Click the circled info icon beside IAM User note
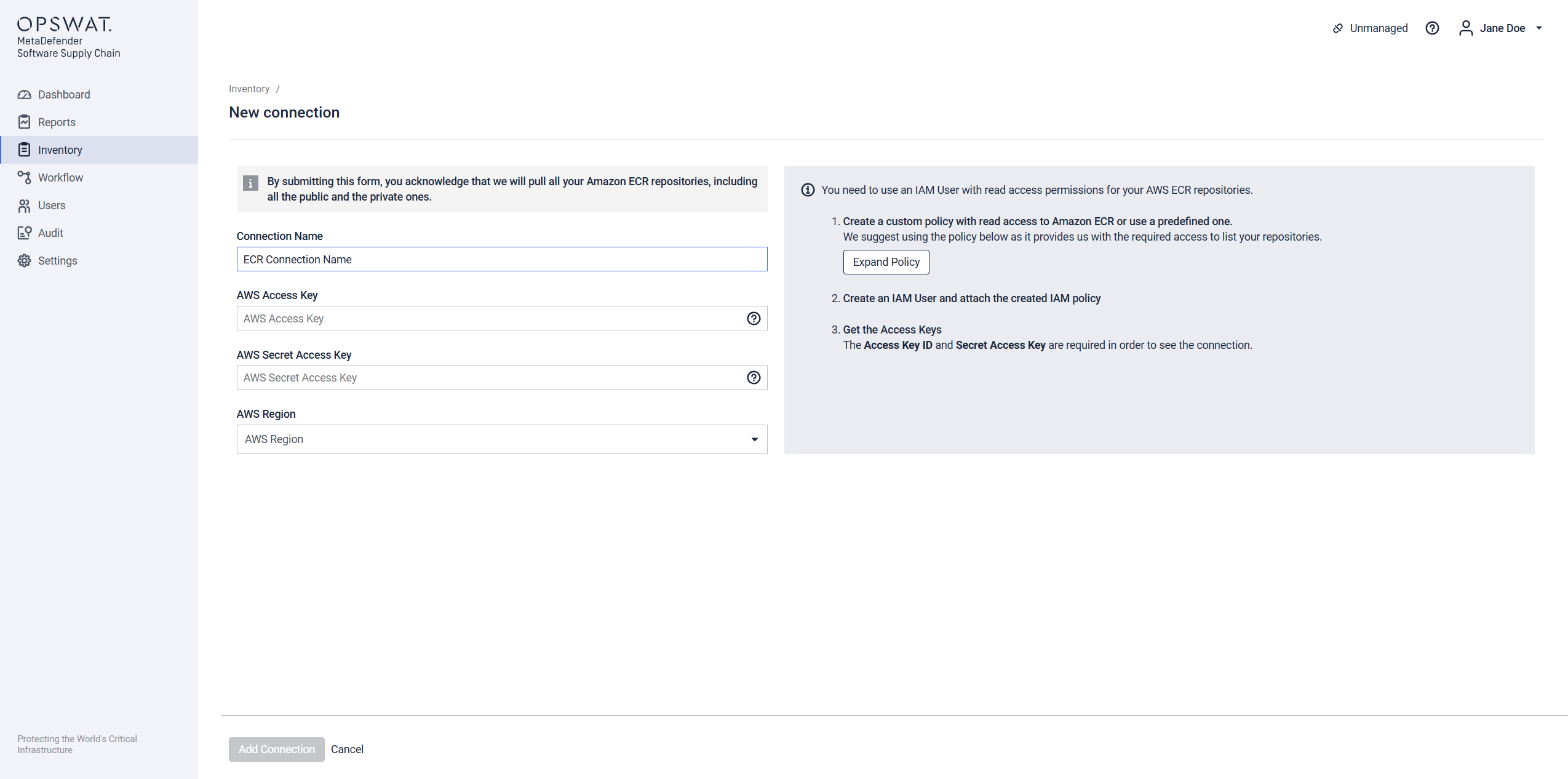The width and height of the screenshot is (1568, 779). (x=808, y=190)
